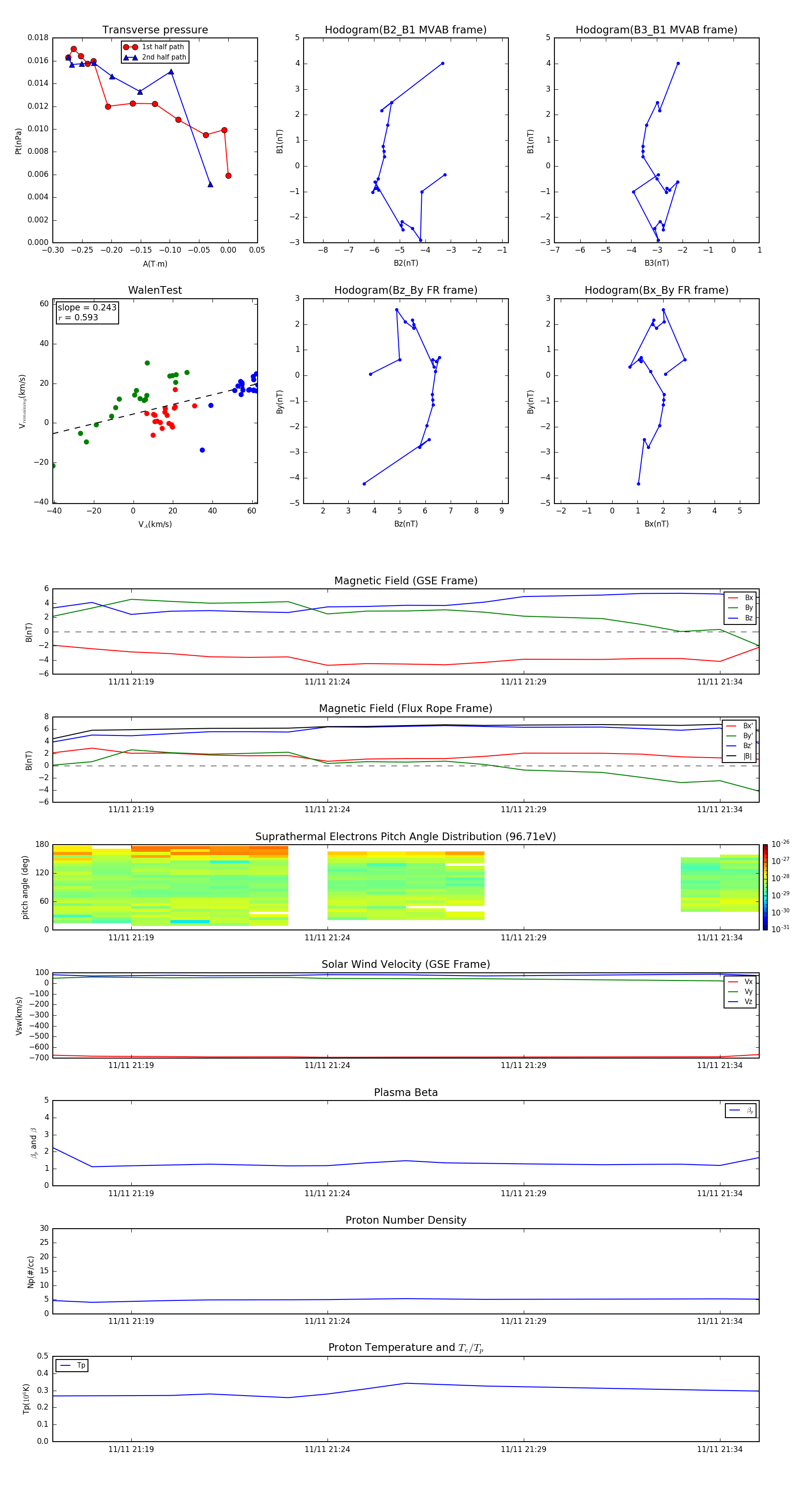Click the Magnetic Field (GSE Frame) title
Viewport: 812px width, 1489px height.
pos(406,581)
